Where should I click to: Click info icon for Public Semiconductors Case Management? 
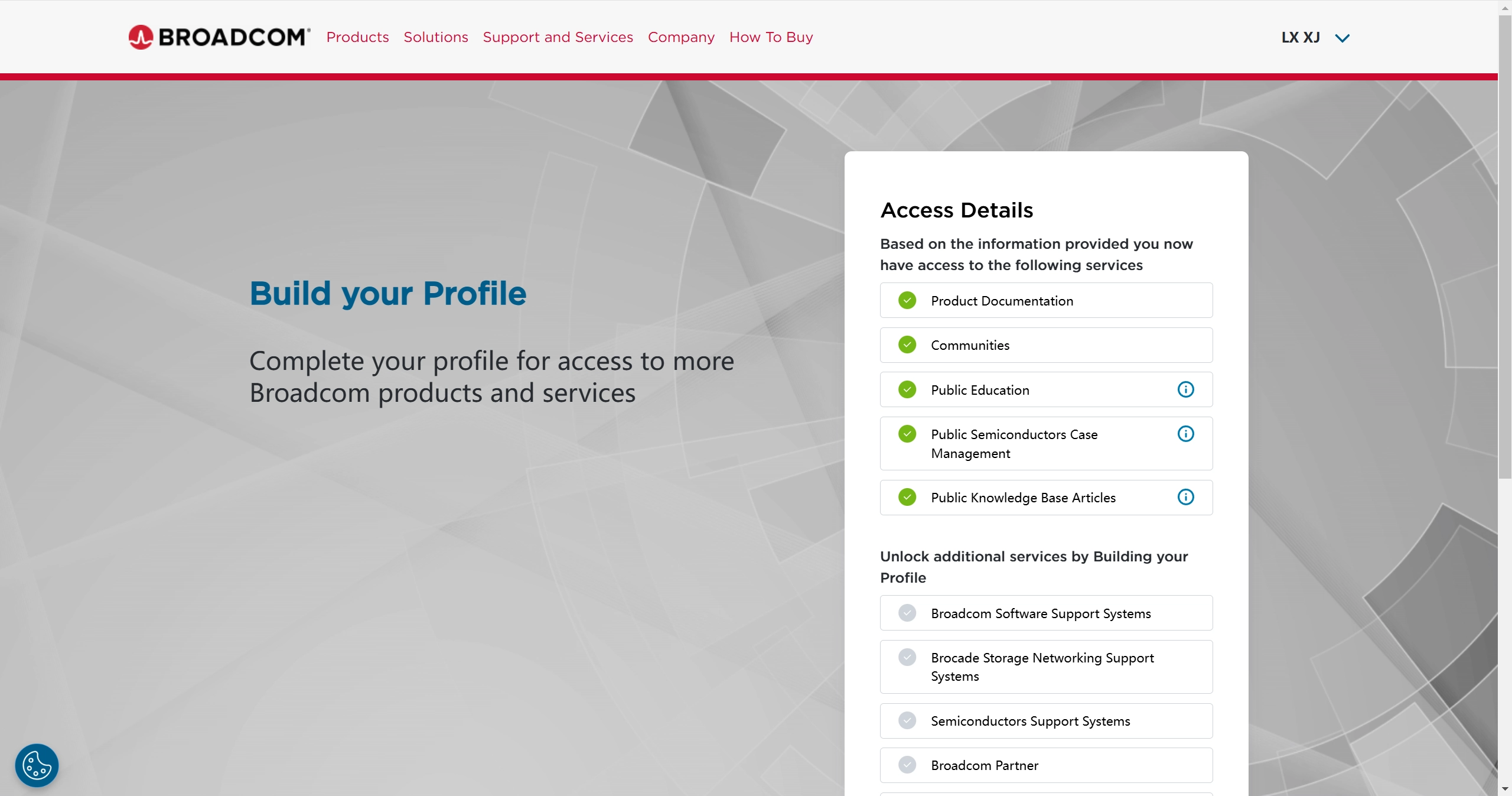click(1185, 434)
